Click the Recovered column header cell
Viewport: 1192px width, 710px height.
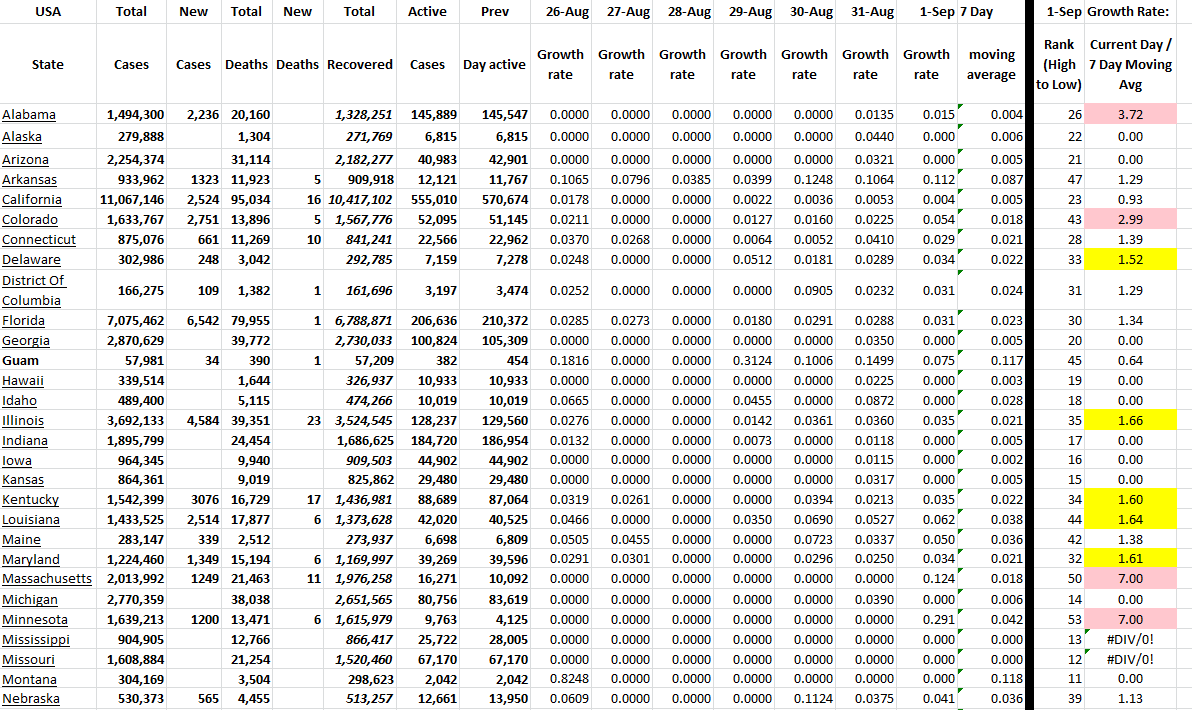coord(360,65)
